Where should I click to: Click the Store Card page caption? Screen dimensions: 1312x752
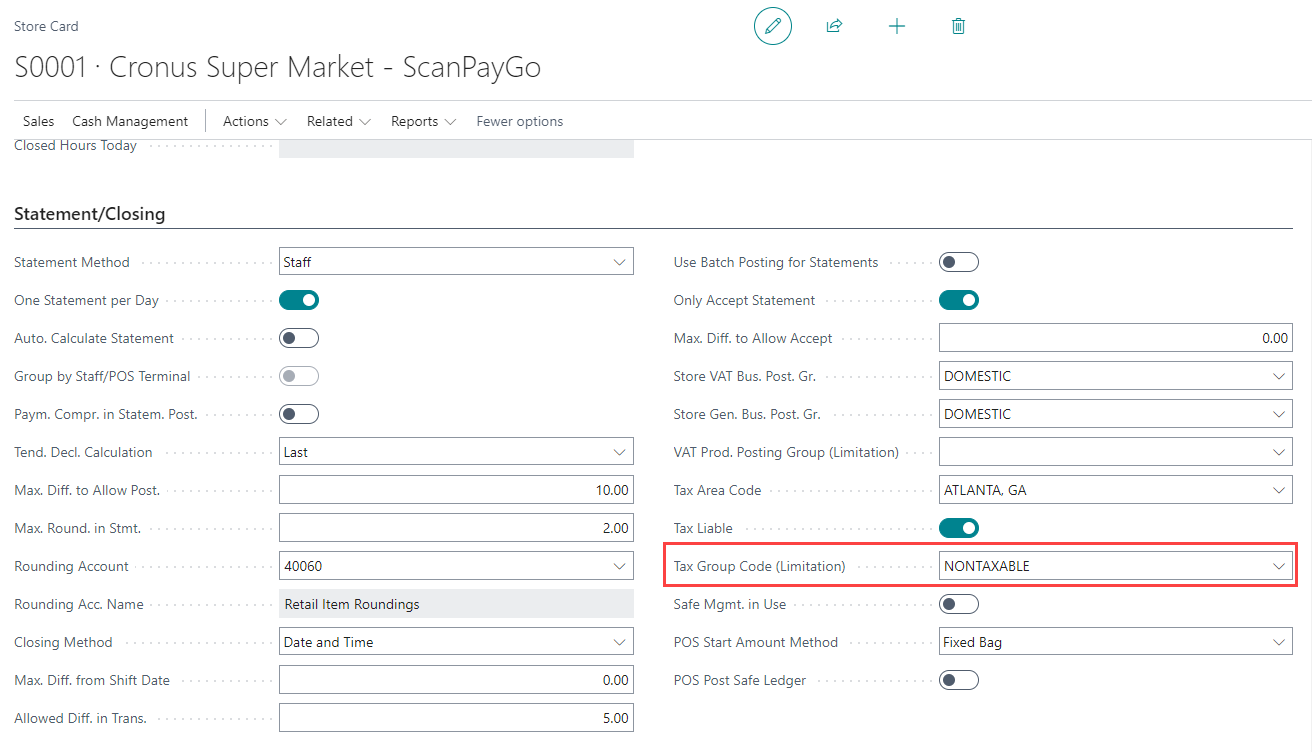click(46, 26)
